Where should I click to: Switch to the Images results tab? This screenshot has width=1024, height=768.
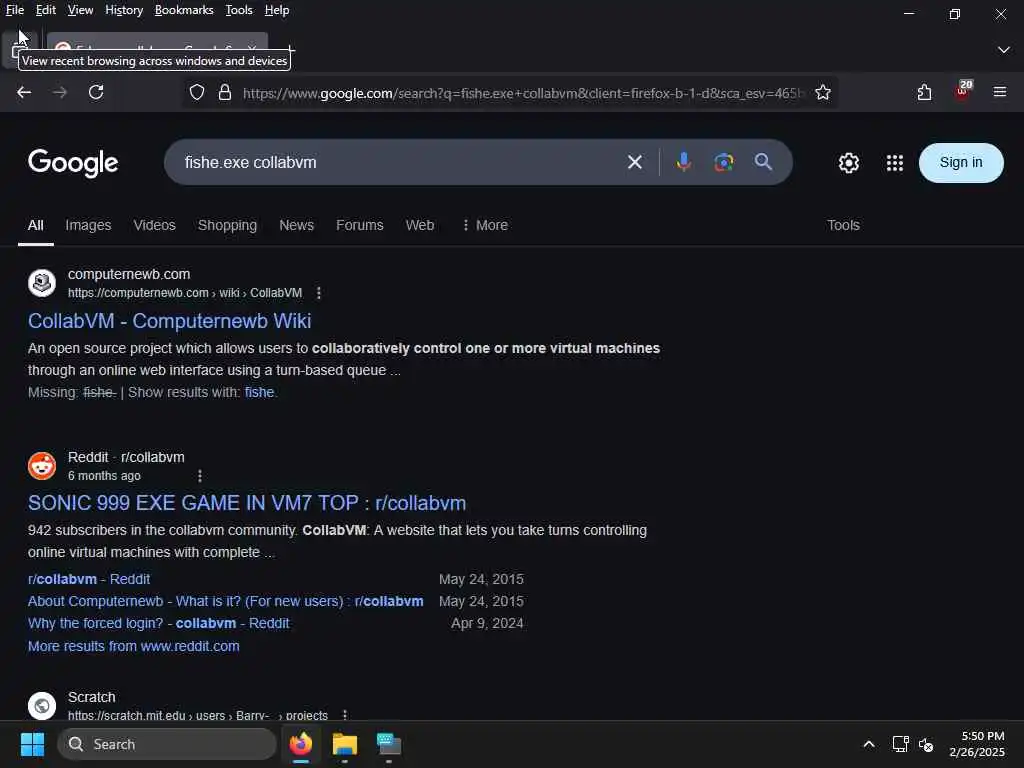point(88,225)
